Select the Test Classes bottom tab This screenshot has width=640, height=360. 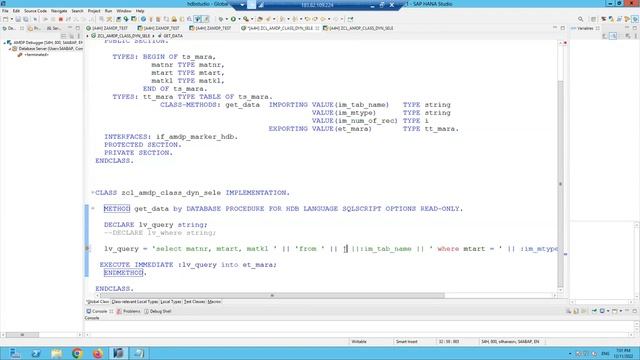coord(194,302)
